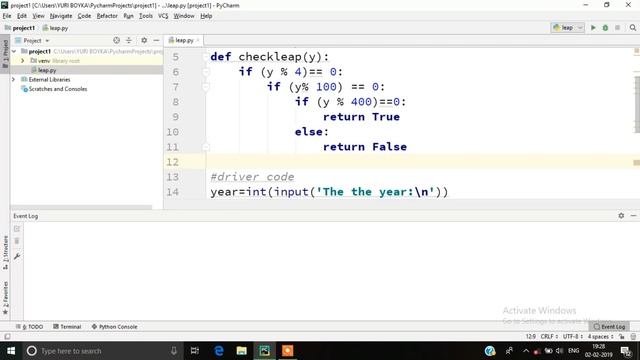
Task: Click the Windows search box
Action: pos(102,351)
